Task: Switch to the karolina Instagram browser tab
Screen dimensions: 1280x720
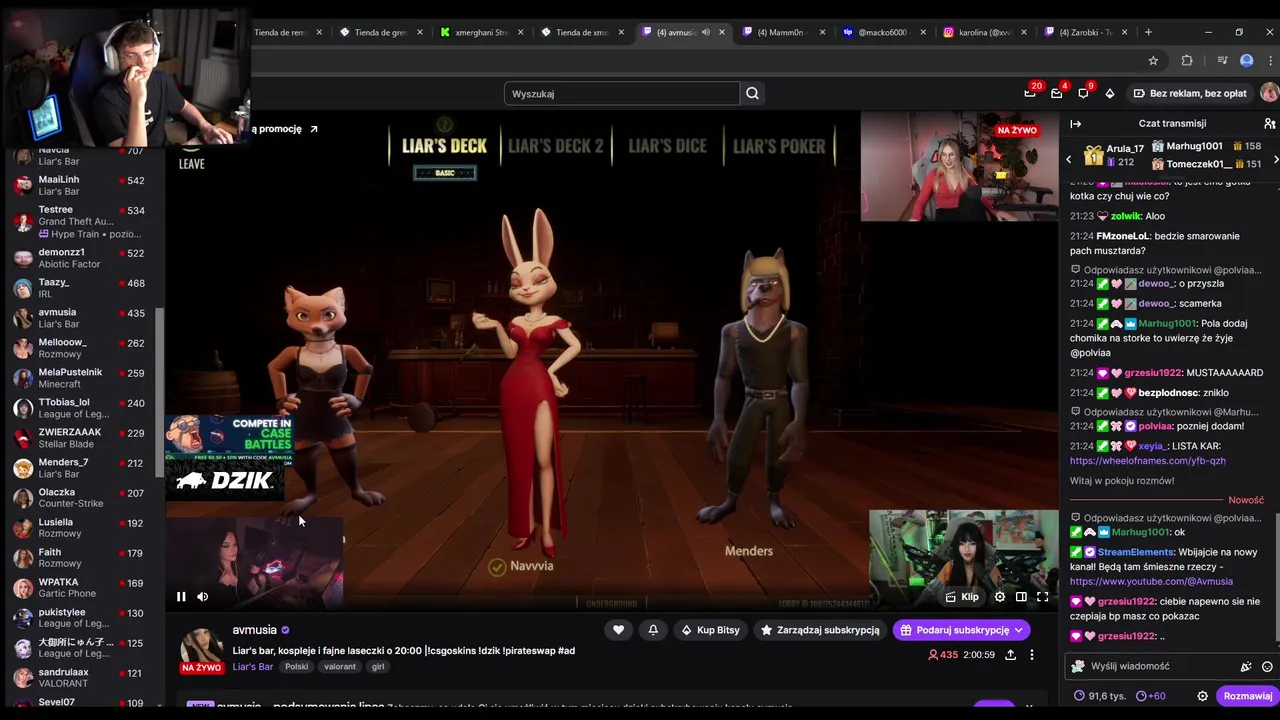Action: pyautogui.click(x=985, y=32)
